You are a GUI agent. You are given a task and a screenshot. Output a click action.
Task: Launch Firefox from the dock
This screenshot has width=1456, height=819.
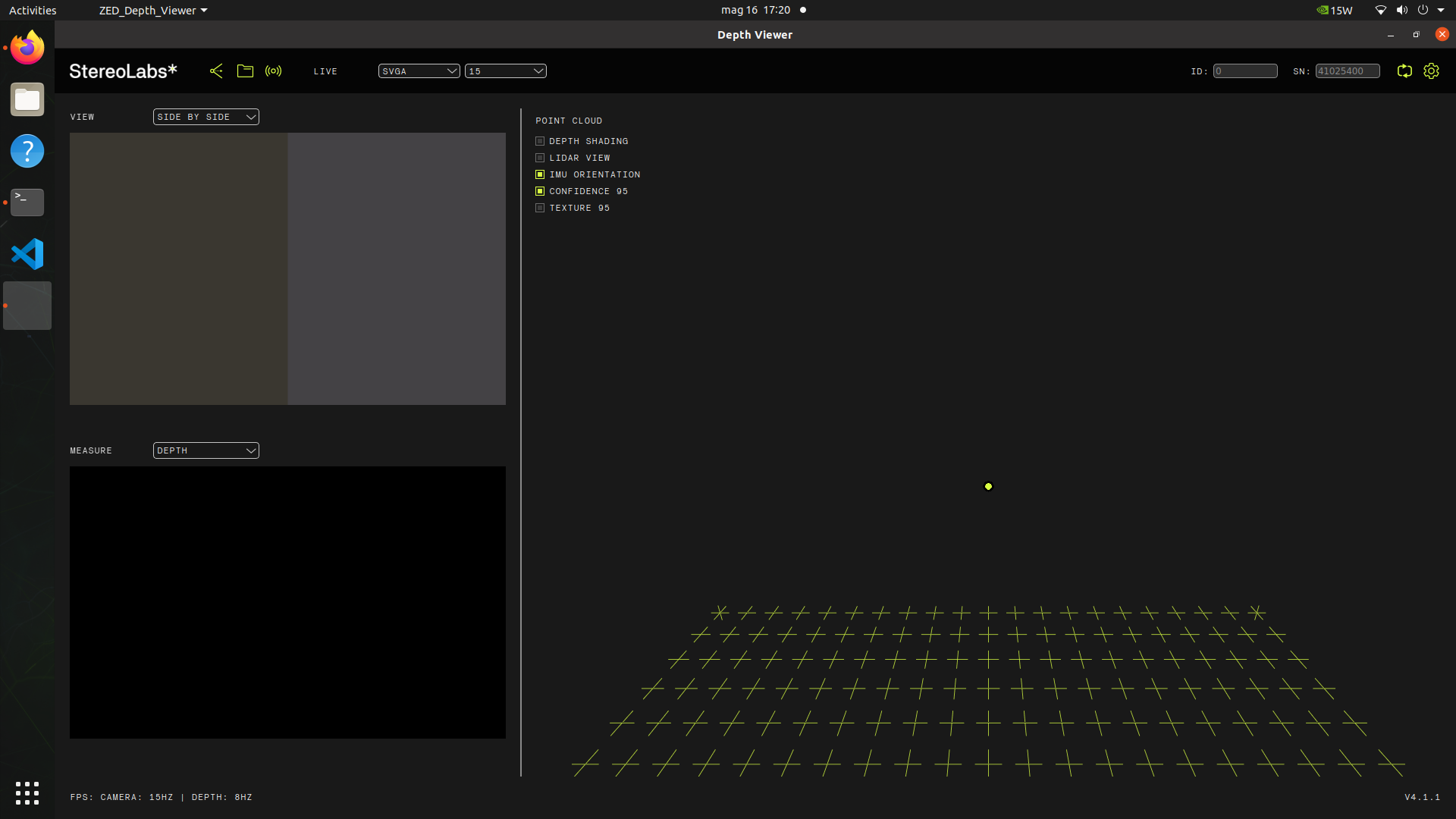point(27,47)
